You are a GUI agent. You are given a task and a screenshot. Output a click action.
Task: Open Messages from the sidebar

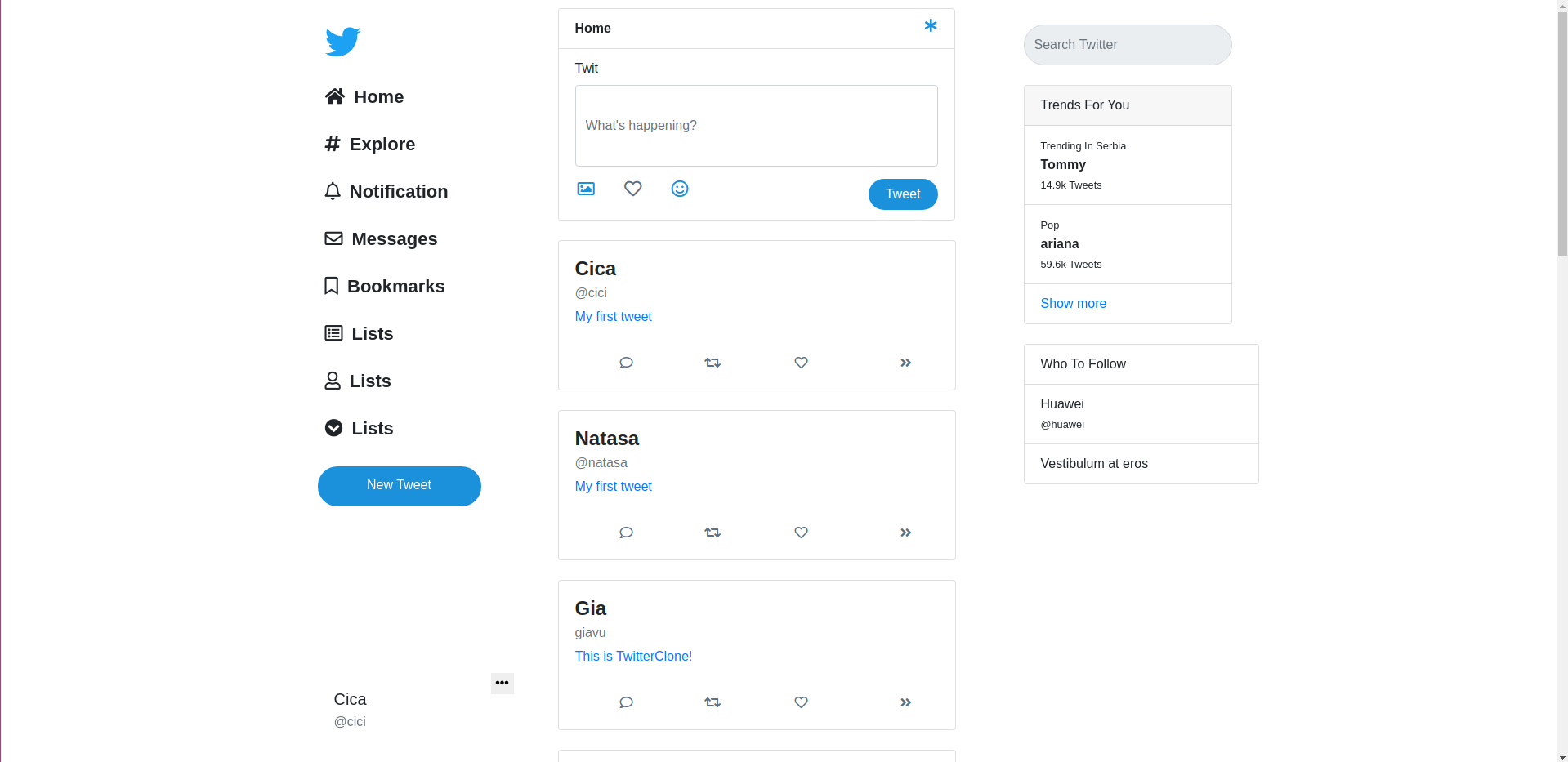381,239
